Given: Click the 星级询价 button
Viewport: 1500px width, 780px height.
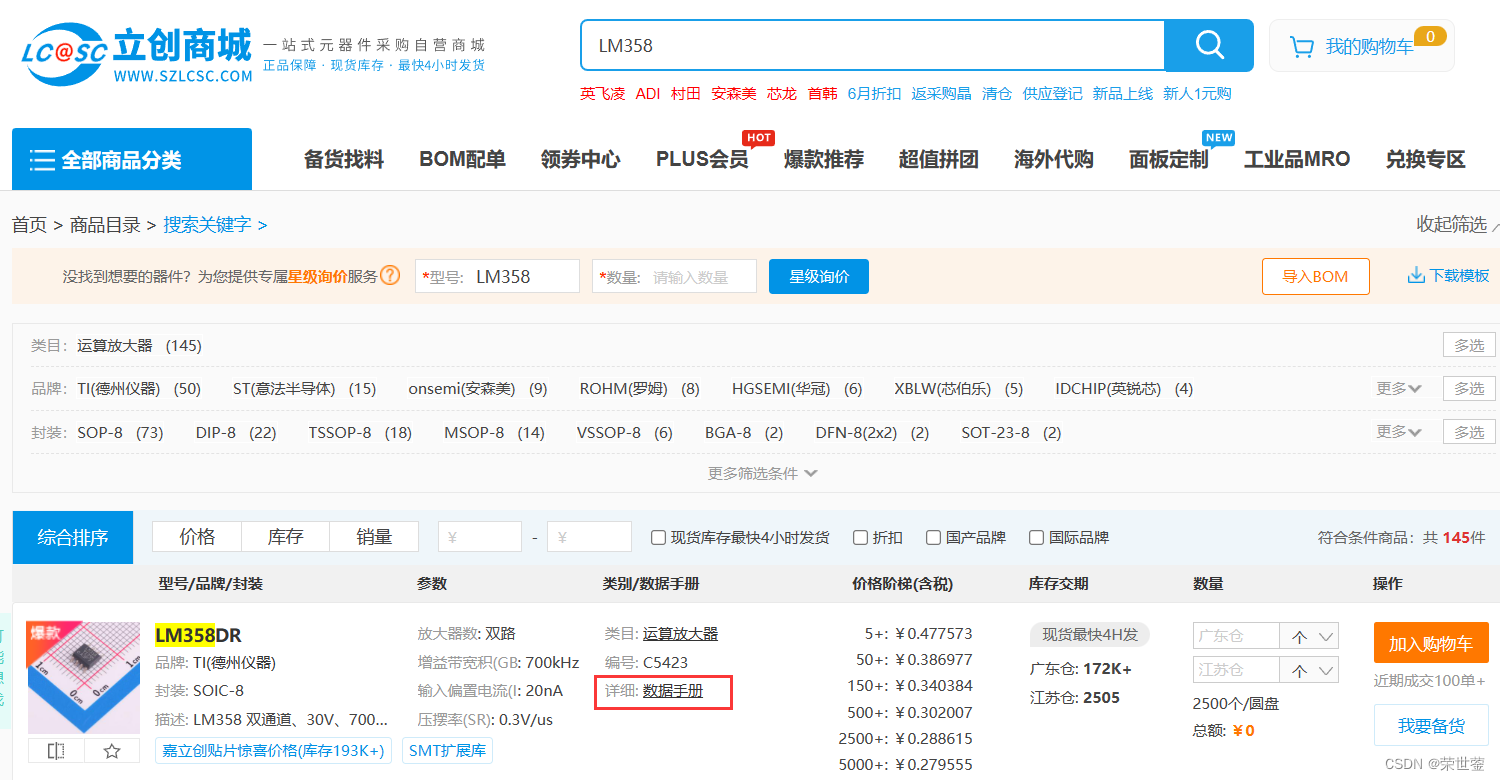Looking at the screenshot, I should tap(819, 277).
